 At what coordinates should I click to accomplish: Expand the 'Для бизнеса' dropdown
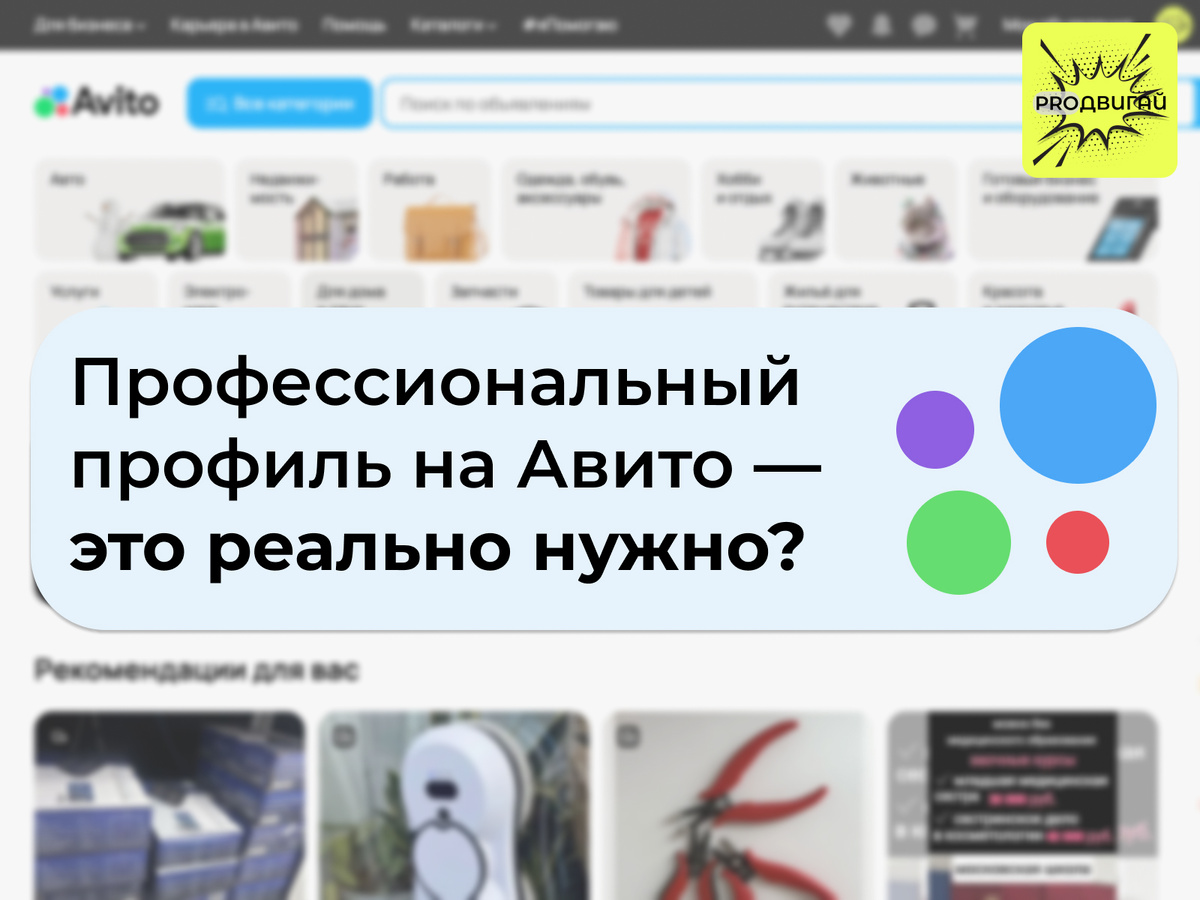[x=89, y=25]
